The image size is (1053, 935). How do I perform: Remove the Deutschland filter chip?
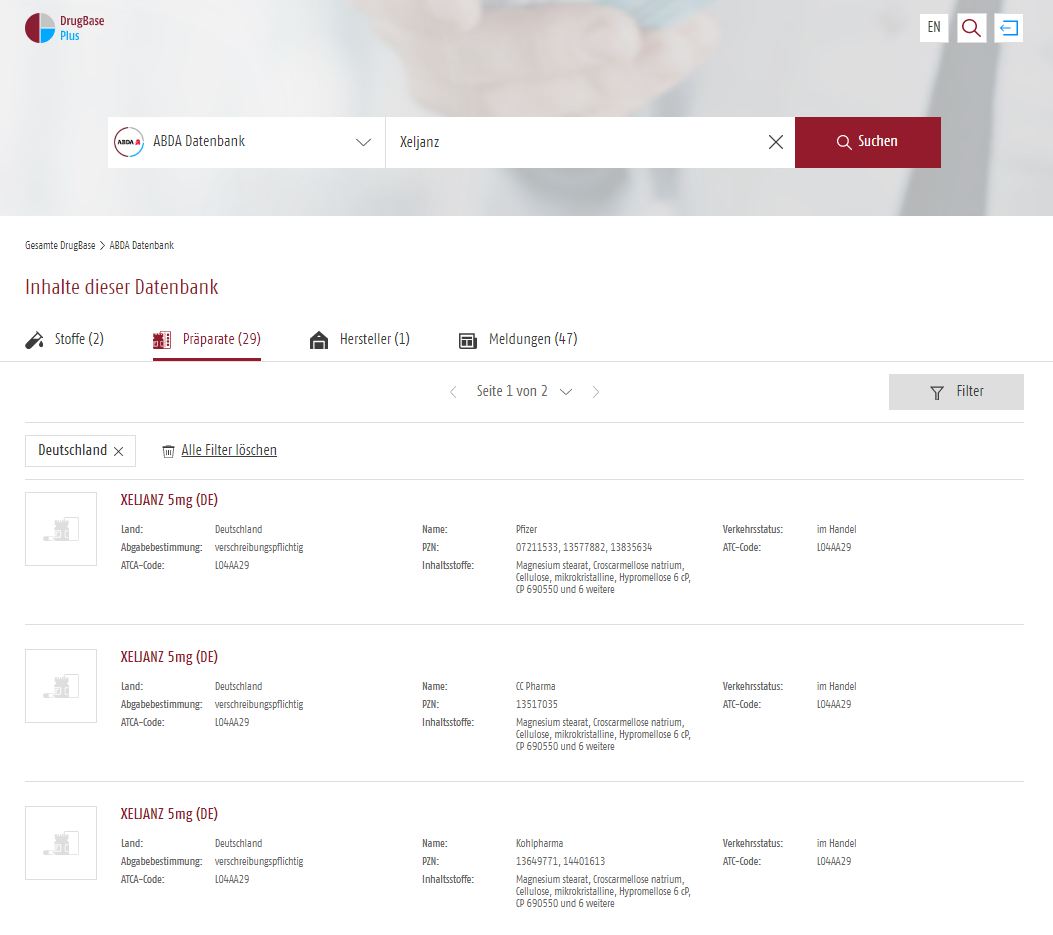pyautogui.click(x=119, y=451)
